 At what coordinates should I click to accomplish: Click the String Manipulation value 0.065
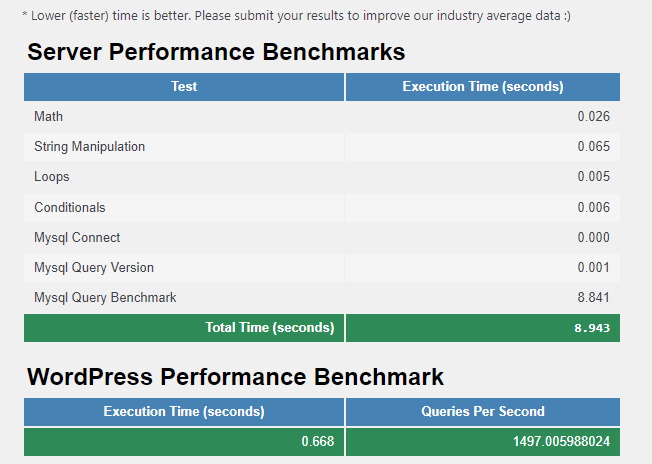click(593, 146)
